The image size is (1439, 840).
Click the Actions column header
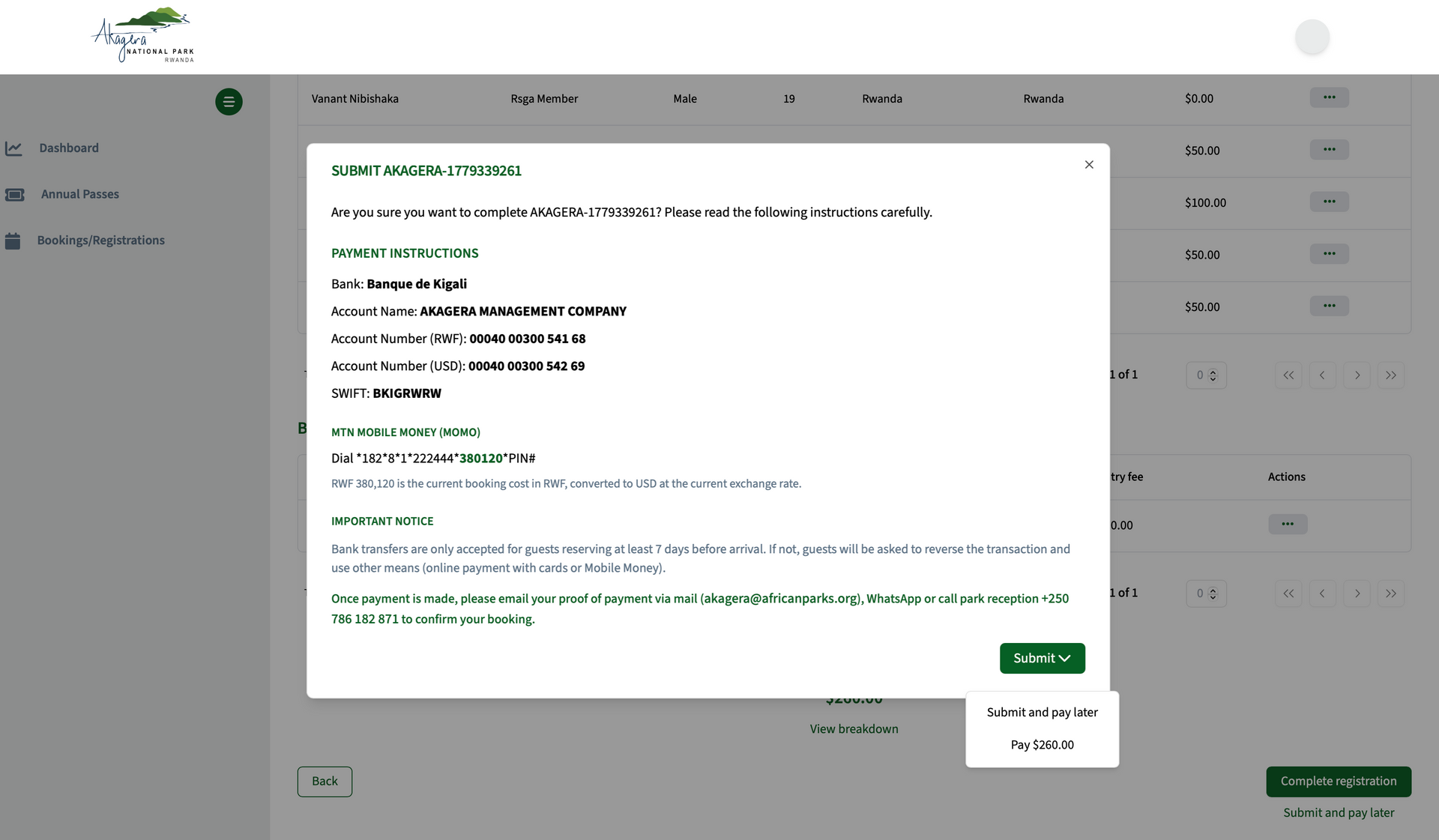pyautogui.click(x=1287, y=477)
